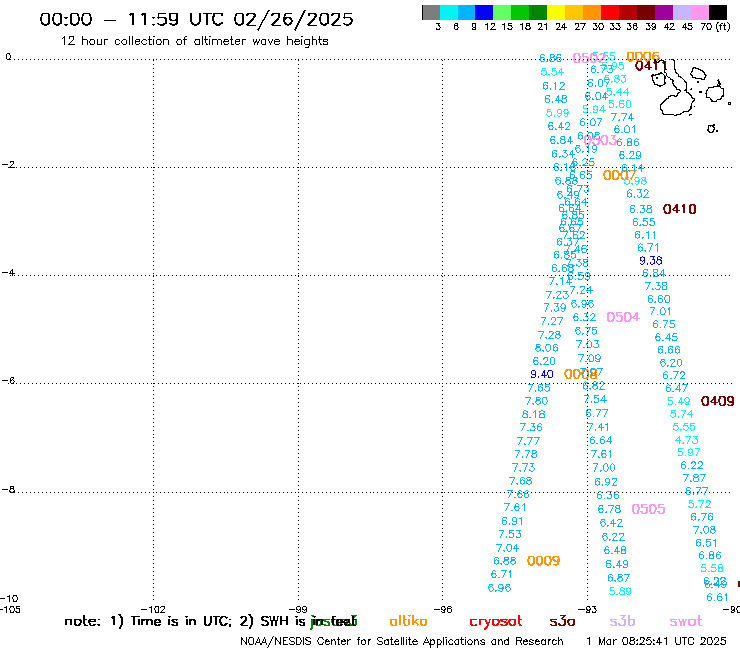Click the black swatch ending the color scale
Viewport: 740px width, 650px height.
(x=717, y=12)
